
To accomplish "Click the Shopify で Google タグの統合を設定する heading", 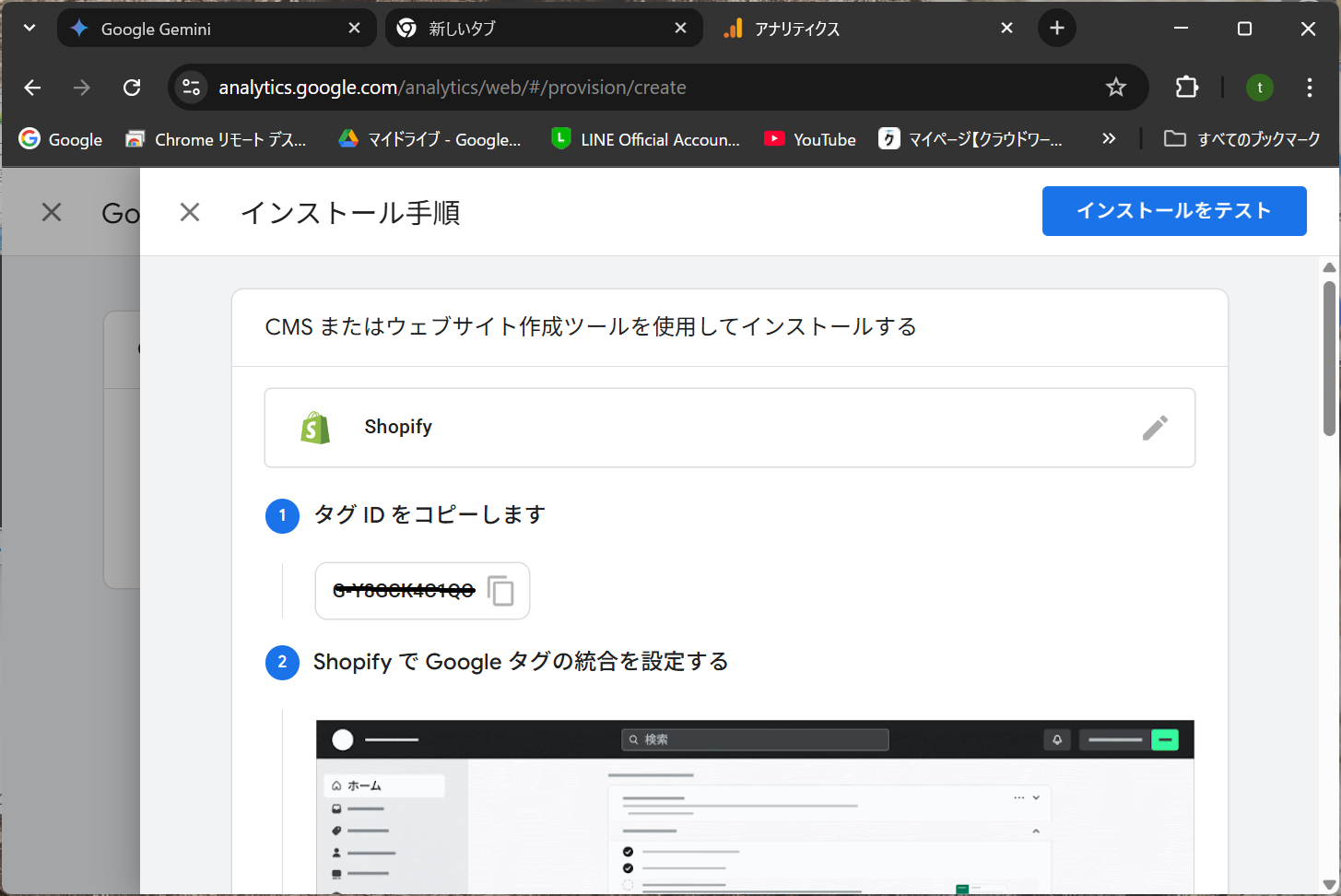I will 521,662.
